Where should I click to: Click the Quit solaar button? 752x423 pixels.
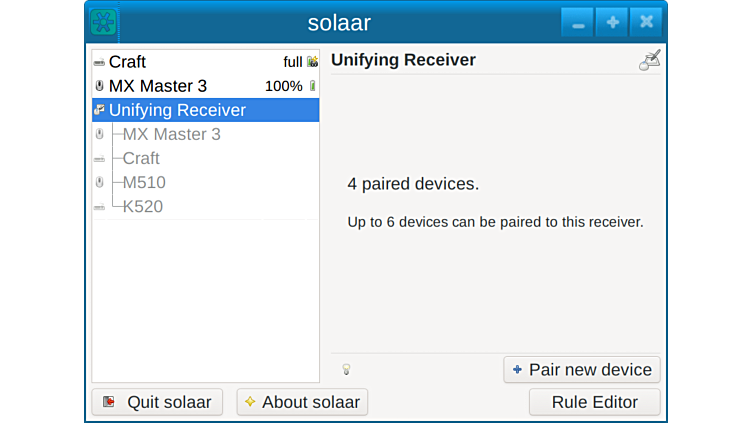coord(157,402)
